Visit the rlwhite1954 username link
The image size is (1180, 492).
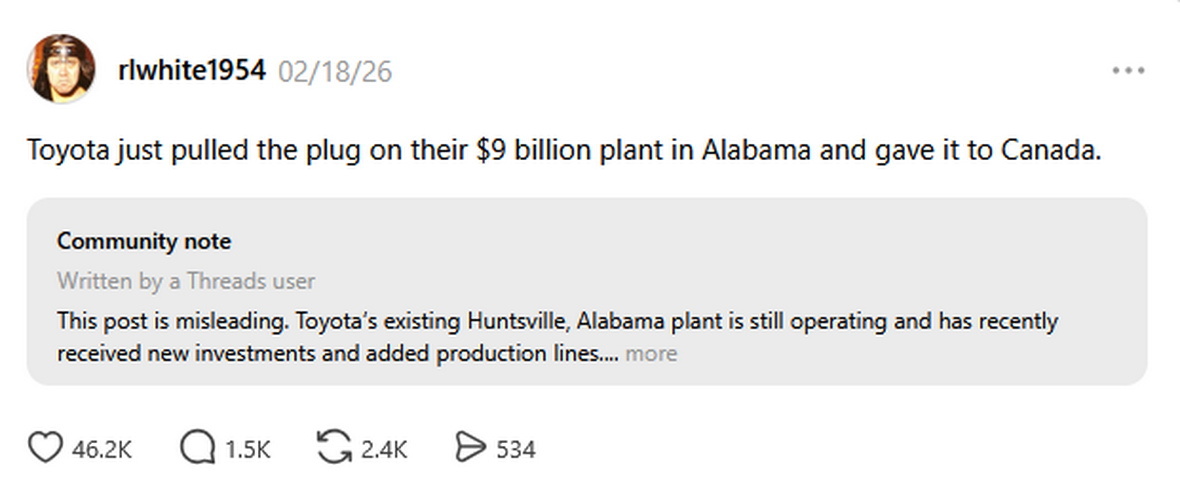tap(192, 71)
